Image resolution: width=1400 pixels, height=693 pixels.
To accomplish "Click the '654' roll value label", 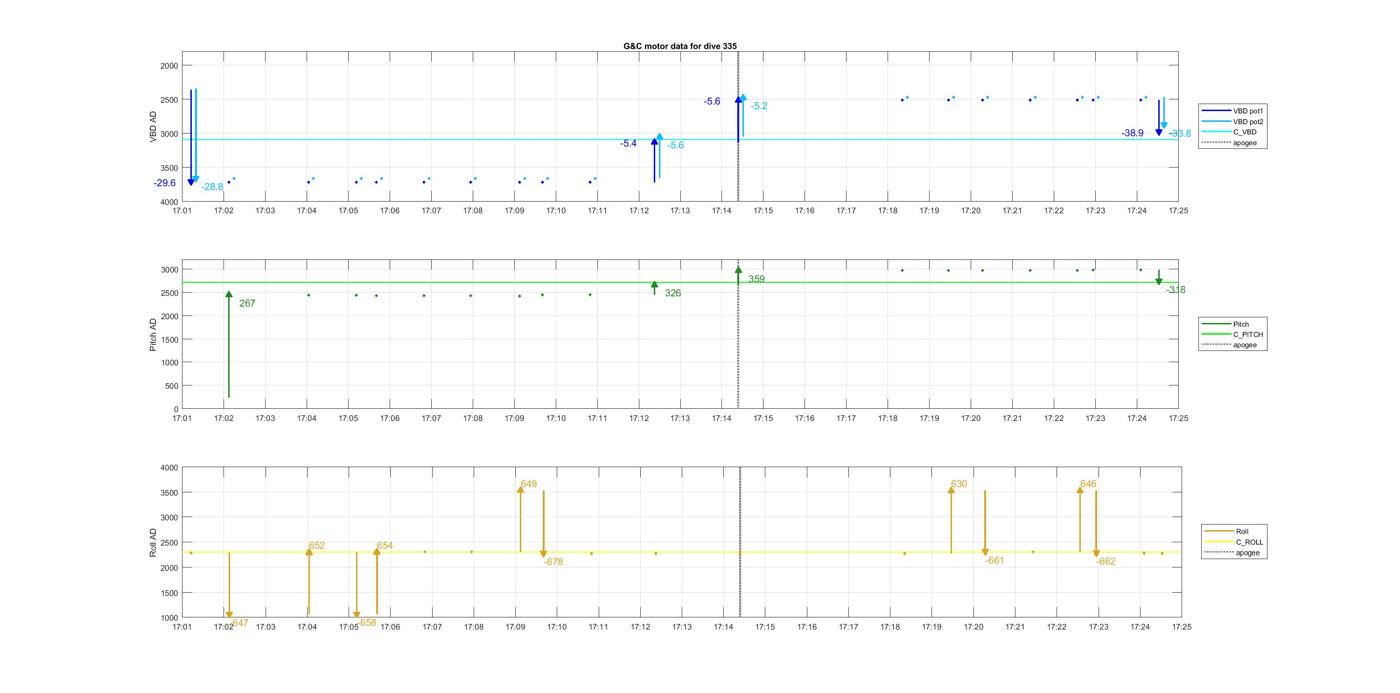I will [385, 546].
